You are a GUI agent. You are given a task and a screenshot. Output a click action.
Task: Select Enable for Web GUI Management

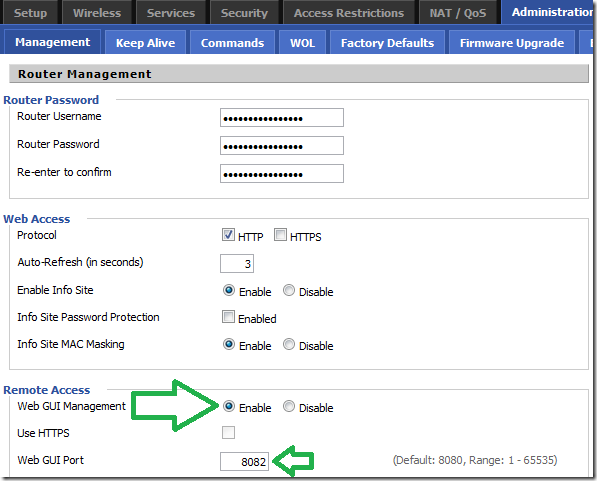(x=228, y=406)
